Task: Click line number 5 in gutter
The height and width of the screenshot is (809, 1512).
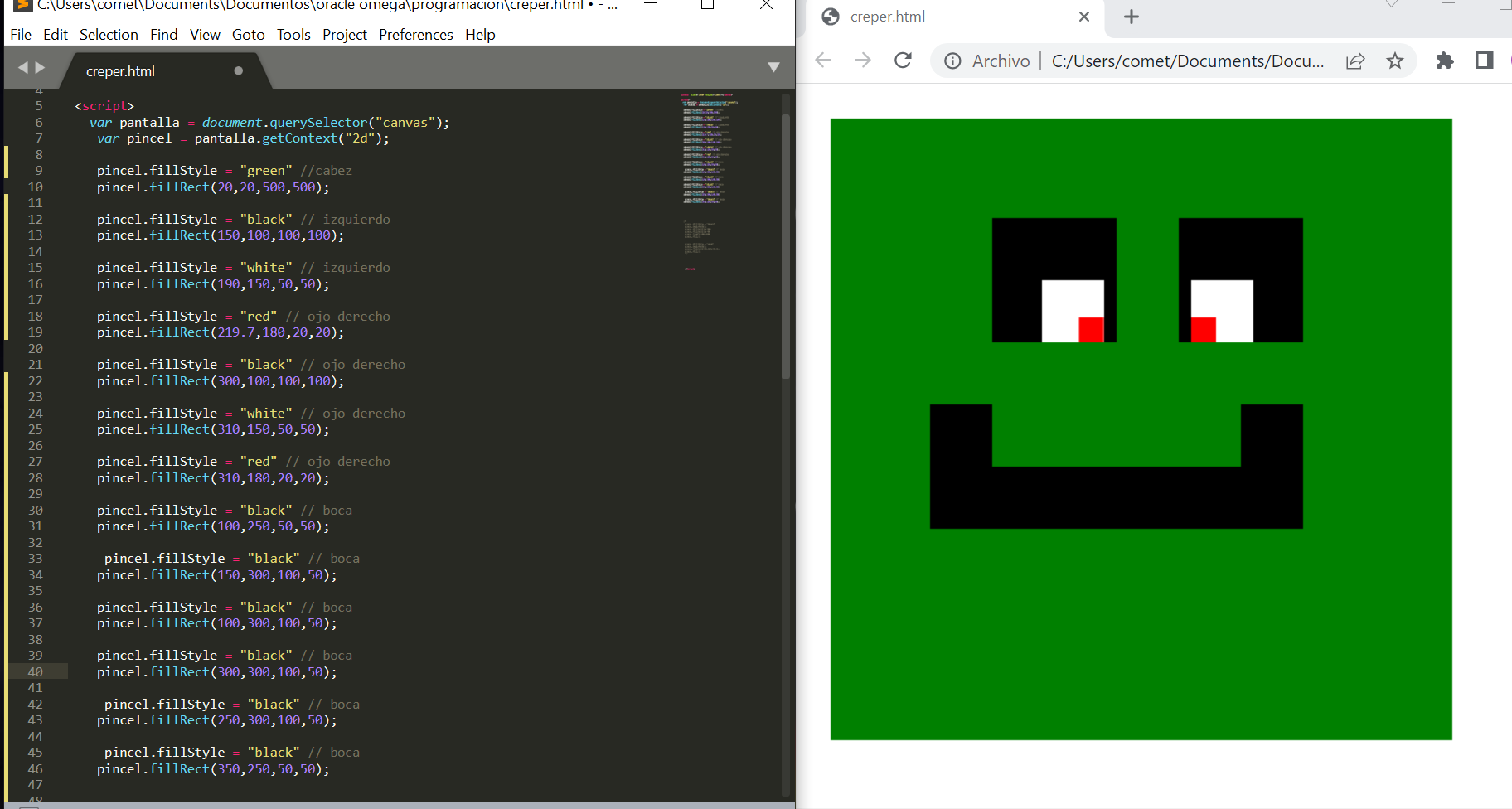Action: click(x=39, y=106)
